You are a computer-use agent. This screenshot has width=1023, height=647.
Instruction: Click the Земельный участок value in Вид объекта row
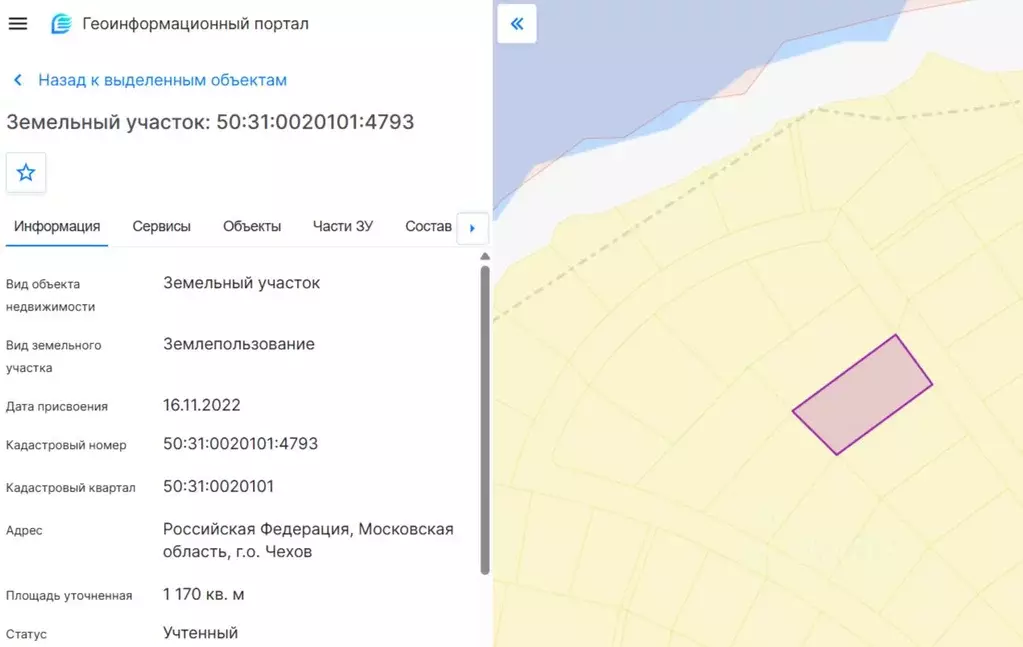point(241,283)
